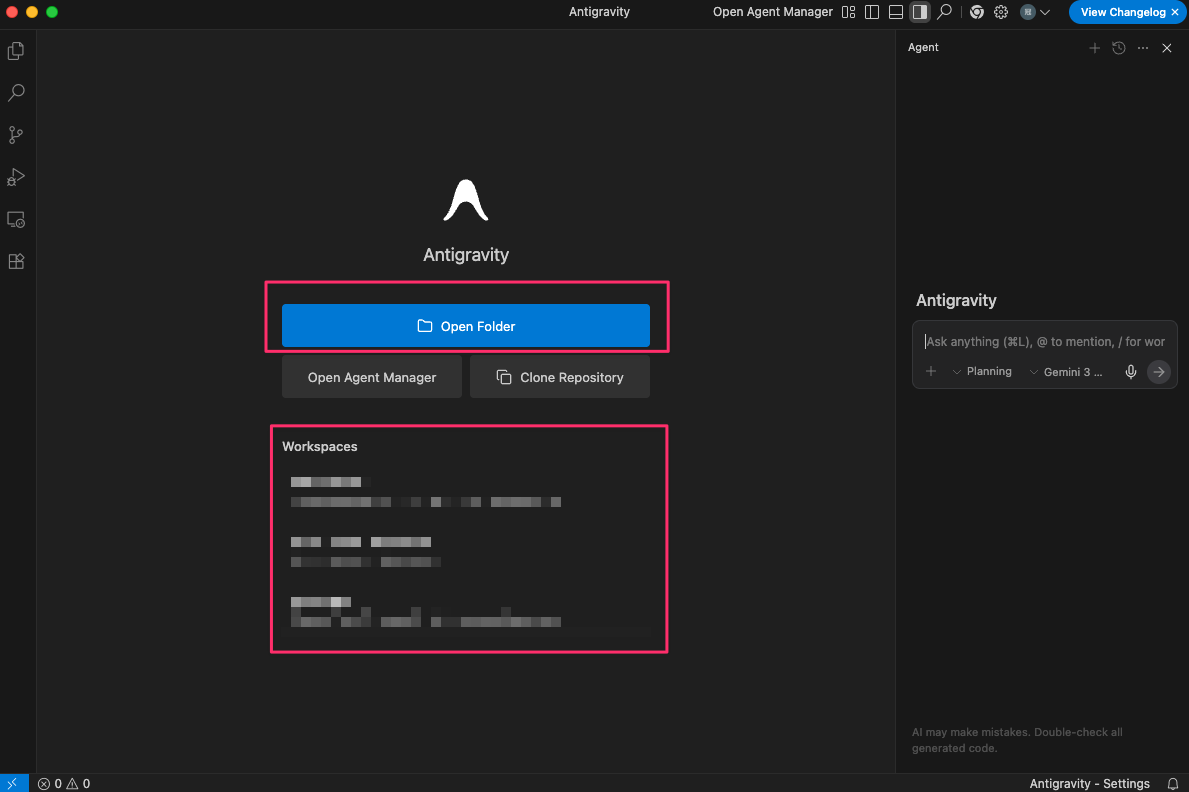This screenshot has height=792, width=1189.
Task: Expand the account dropdown chevron
Action: tap(1045, 12)
